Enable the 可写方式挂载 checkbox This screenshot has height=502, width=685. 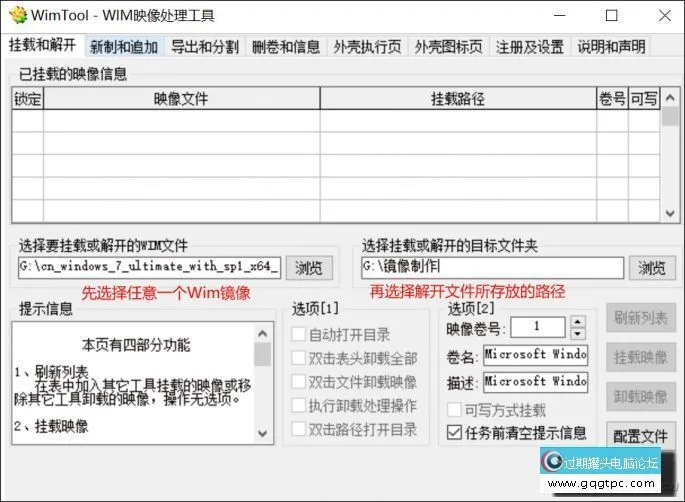454,410
